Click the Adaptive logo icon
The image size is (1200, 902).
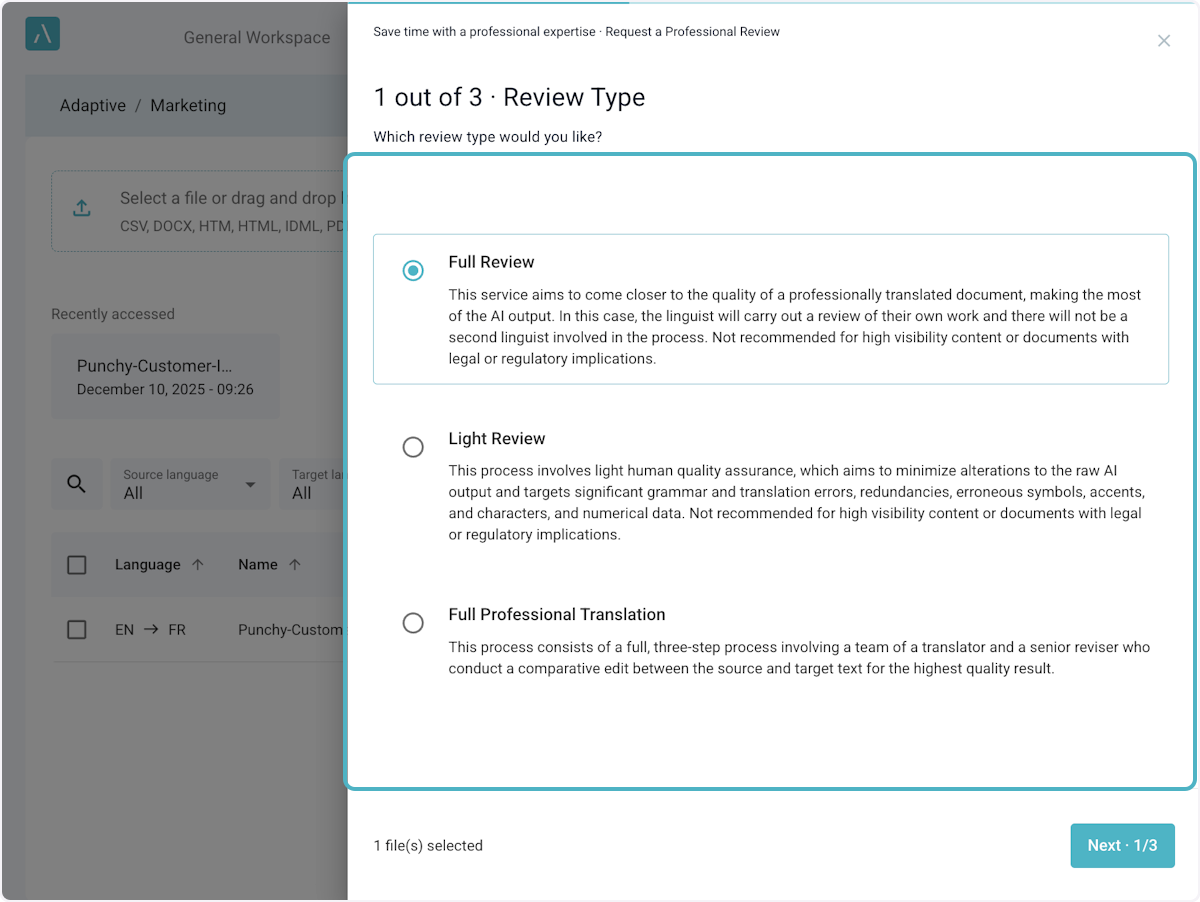(x=42, y=34)
